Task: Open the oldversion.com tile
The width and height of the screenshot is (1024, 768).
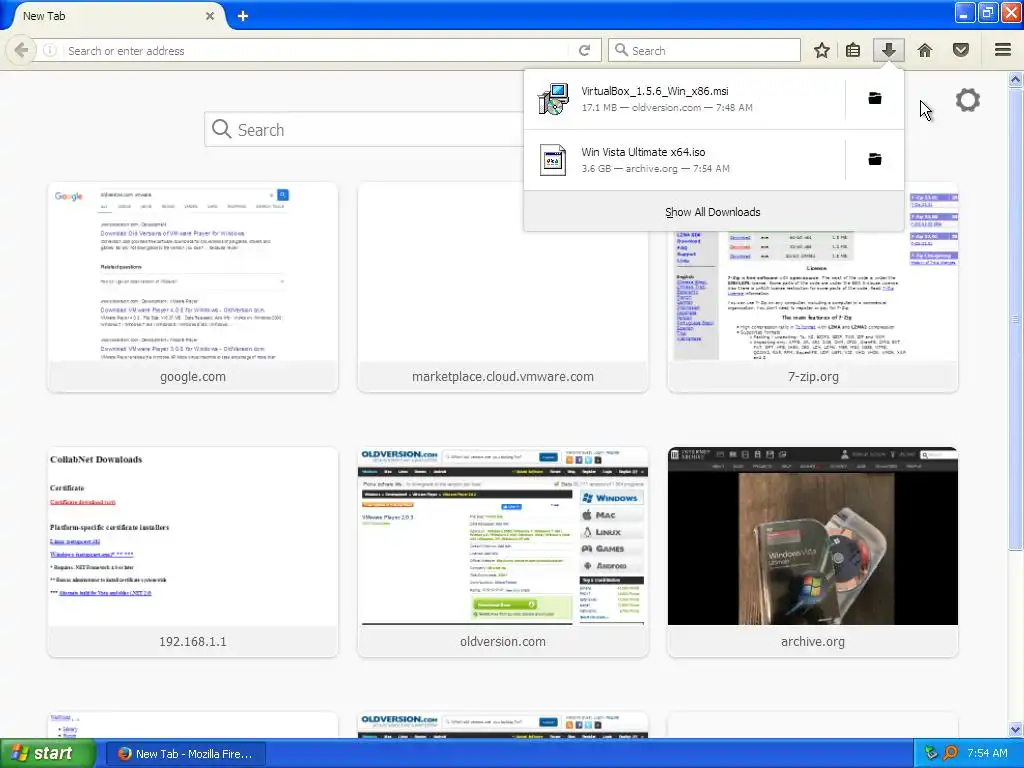Action: [x=503, y=552]
